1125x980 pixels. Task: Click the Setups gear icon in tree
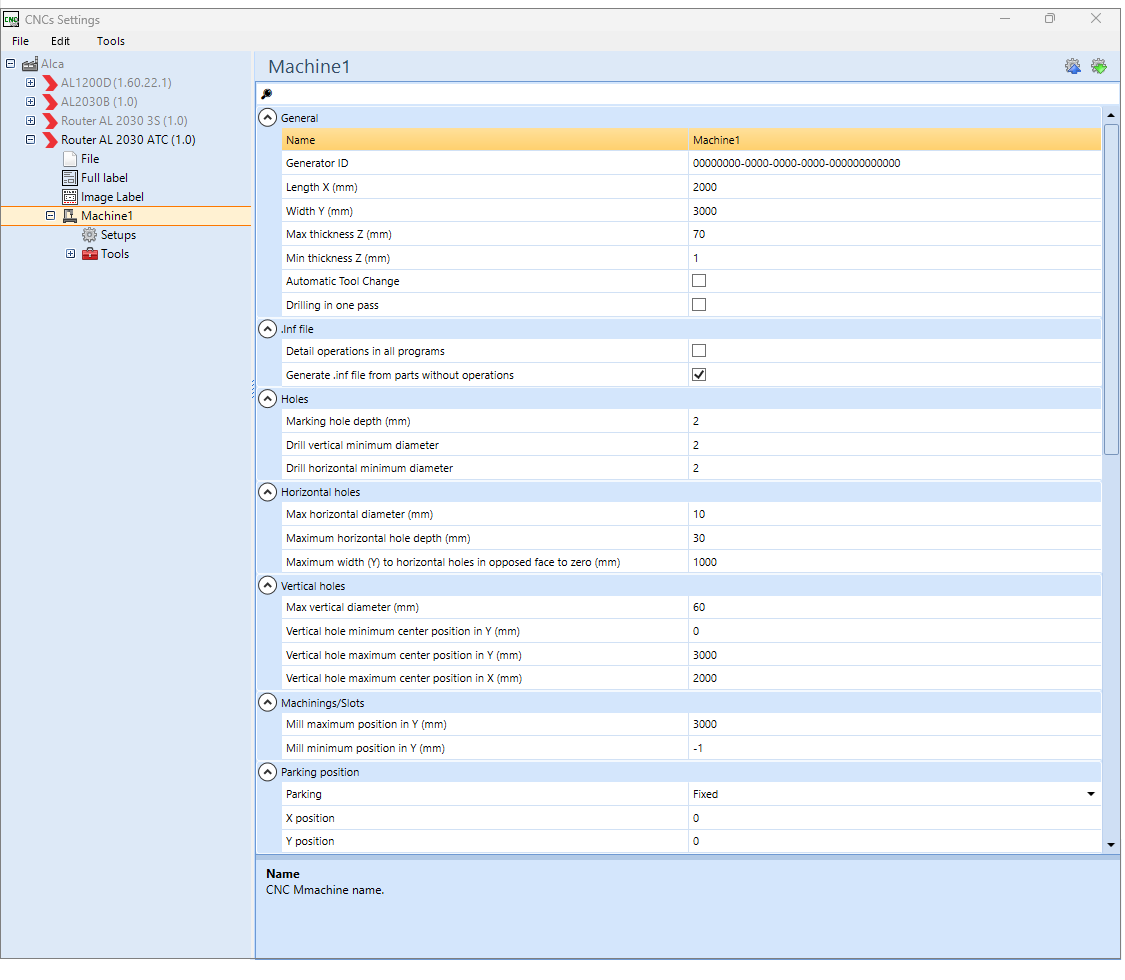tap(89, 235)
